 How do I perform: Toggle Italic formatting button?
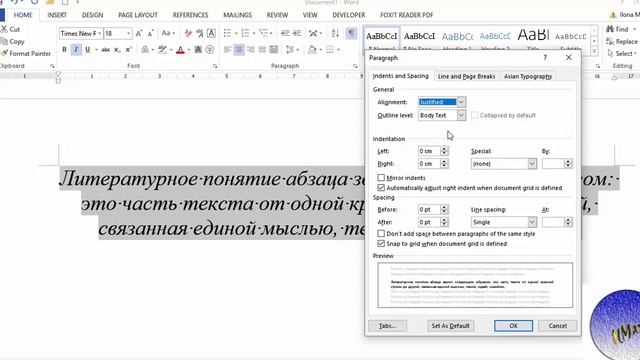pyautogui.click(x=76, y=50)
